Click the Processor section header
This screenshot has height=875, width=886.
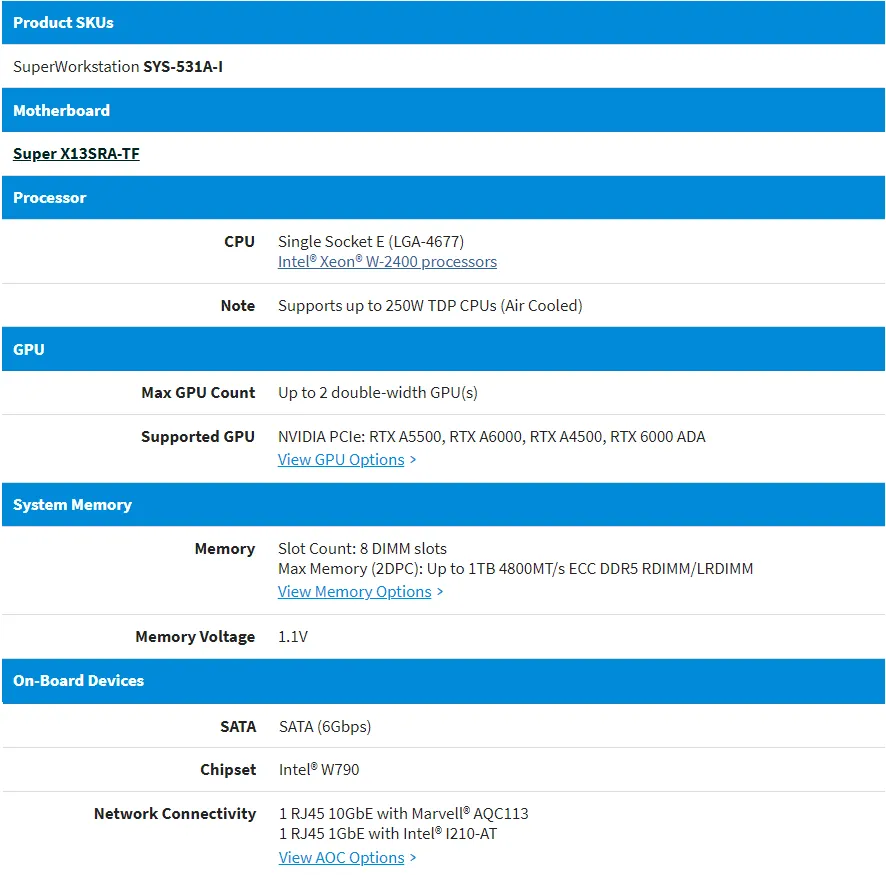[x=443, y=198]
